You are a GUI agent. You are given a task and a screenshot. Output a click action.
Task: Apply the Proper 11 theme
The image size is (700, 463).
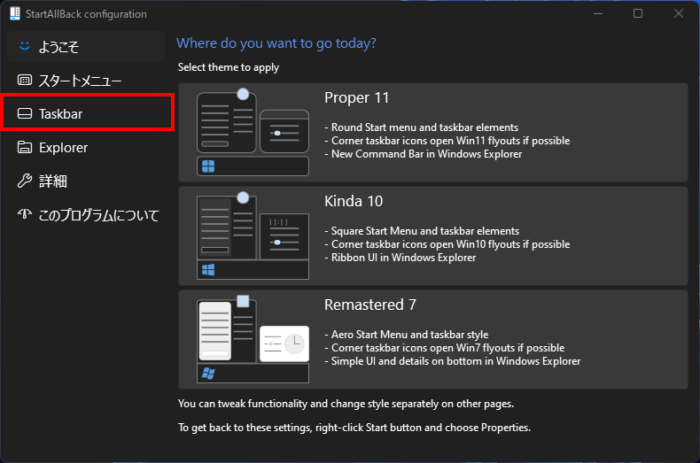(433, 132)
